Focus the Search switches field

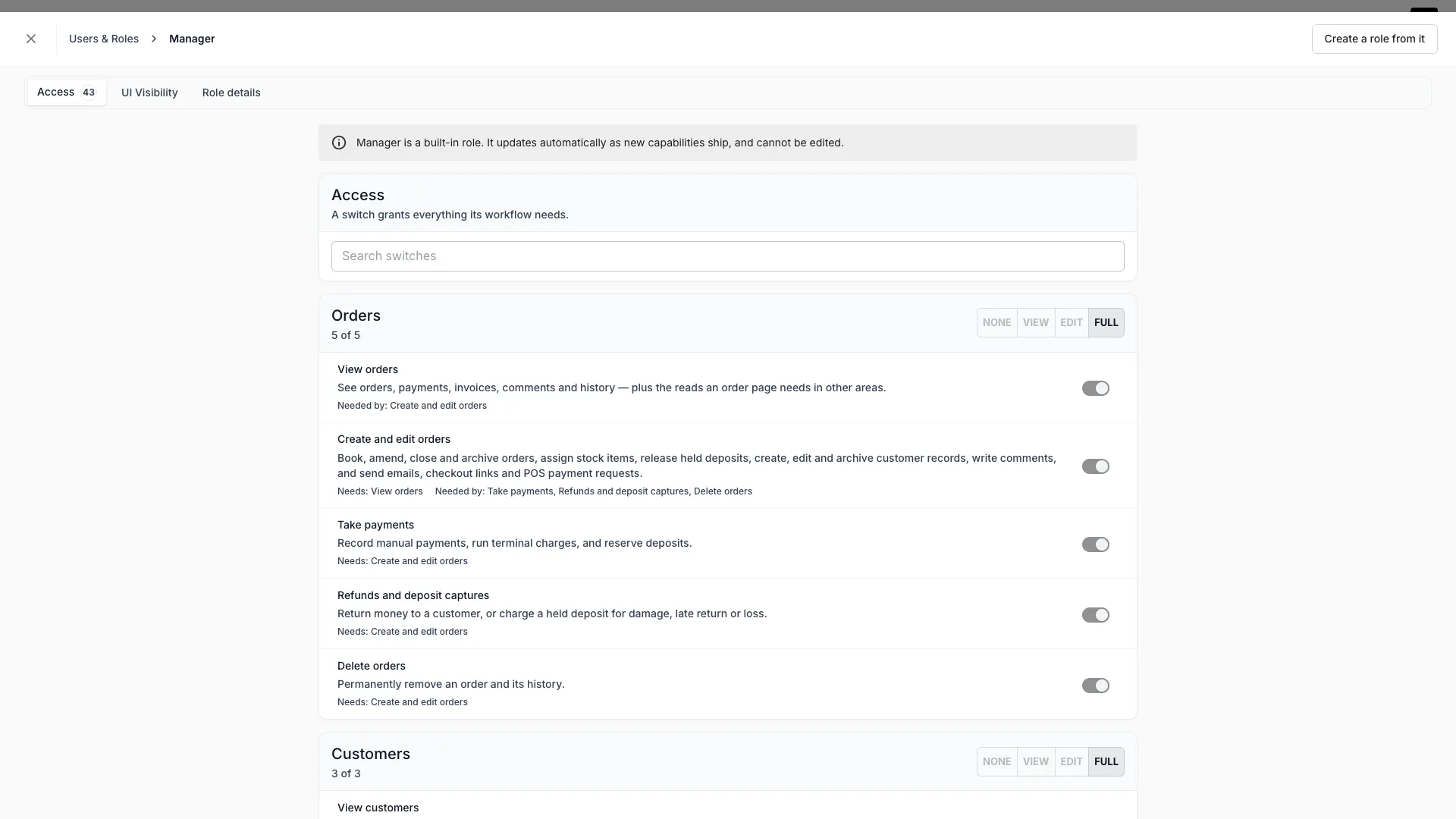(x=727, y=256)
